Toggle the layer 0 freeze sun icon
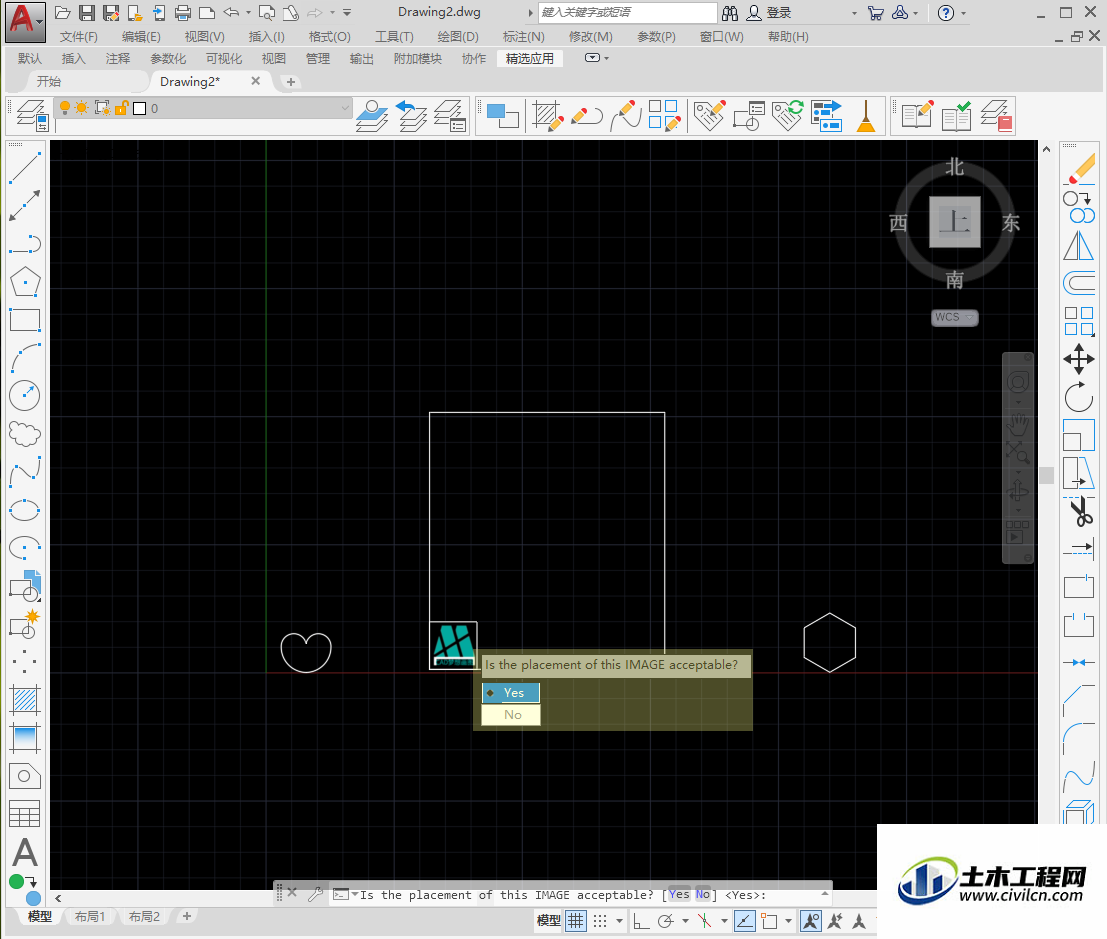The width and height of the screenshot is (1107, 939). pyautogui.click(x=82, y=108)
